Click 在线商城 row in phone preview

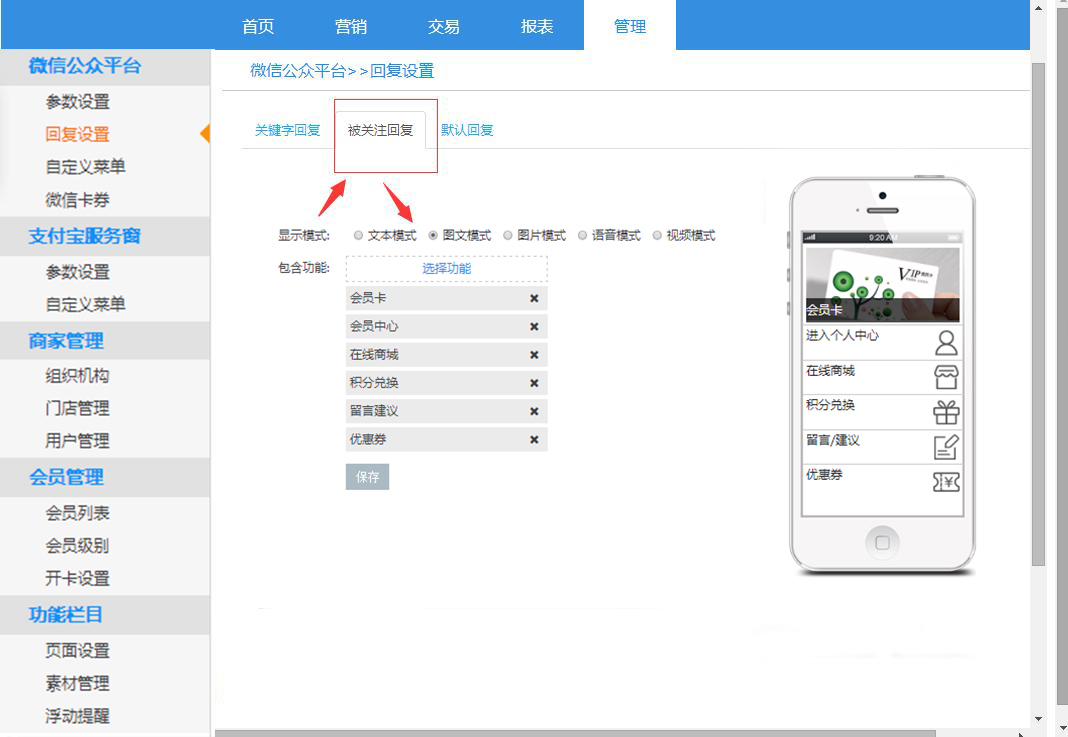coord(883,377)
